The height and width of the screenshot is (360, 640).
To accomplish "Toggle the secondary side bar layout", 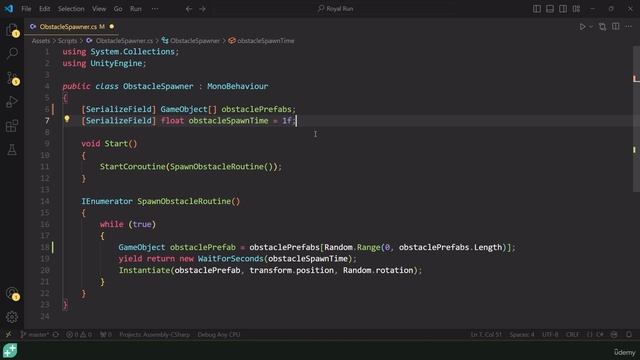I will 563,9.
